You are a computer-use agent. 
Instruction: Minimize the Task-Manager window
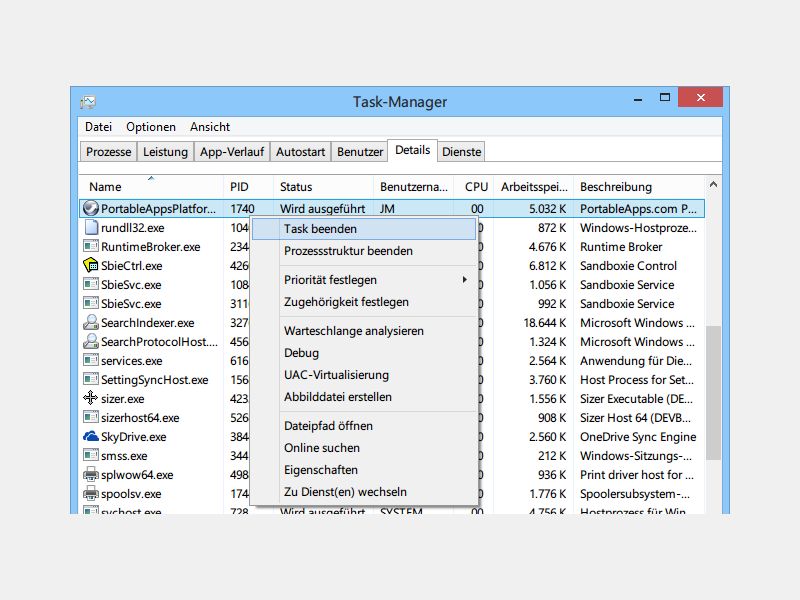pos(638,98)
